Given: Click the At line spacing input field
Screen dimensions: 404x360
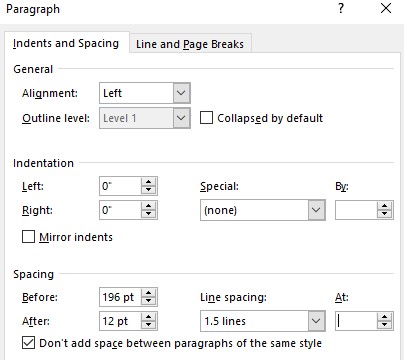Looking at the screenshot, I should pos(356,321).
